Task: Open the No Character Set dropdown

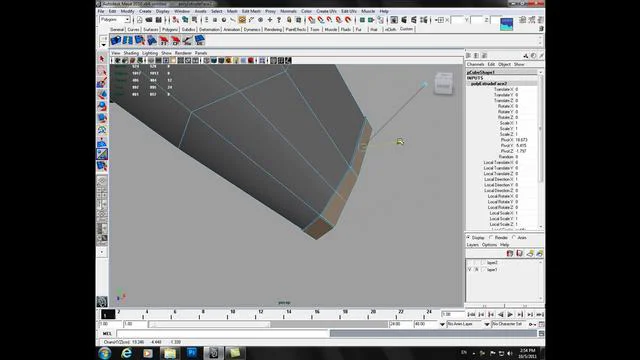Action: coord(509,324)
